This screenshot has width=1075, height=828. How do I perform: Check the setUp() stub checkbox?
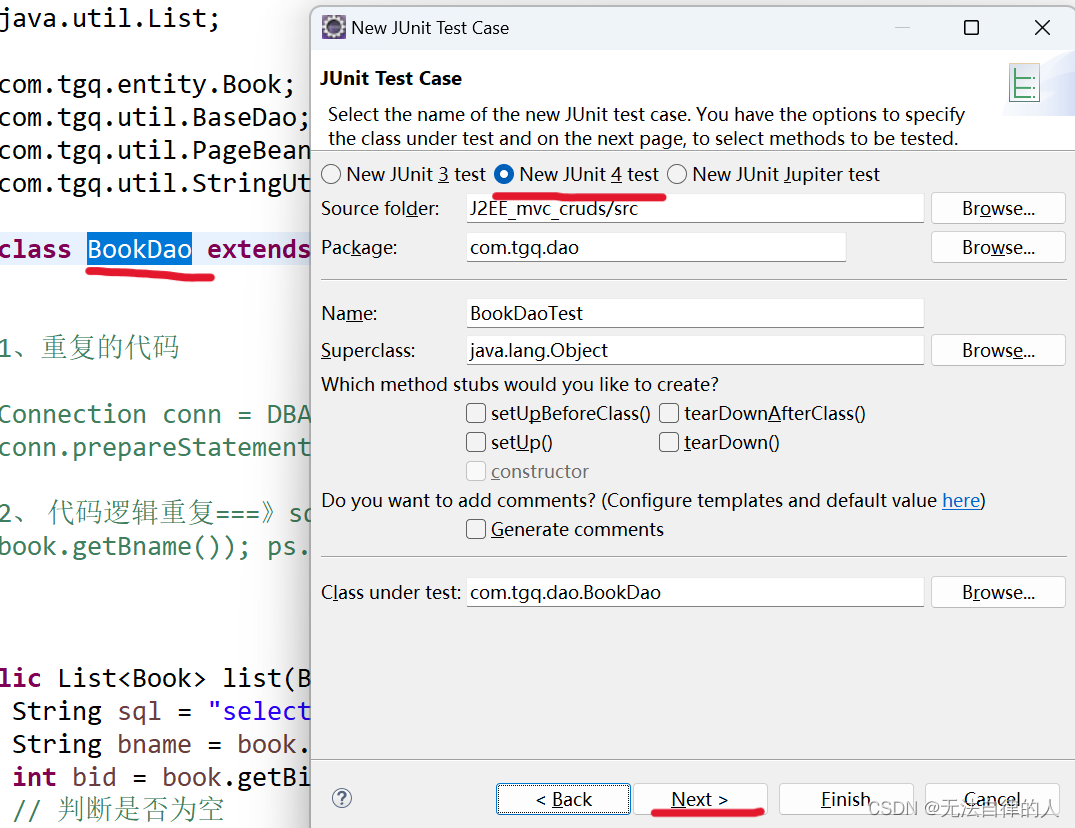click(x=476, y=442)
